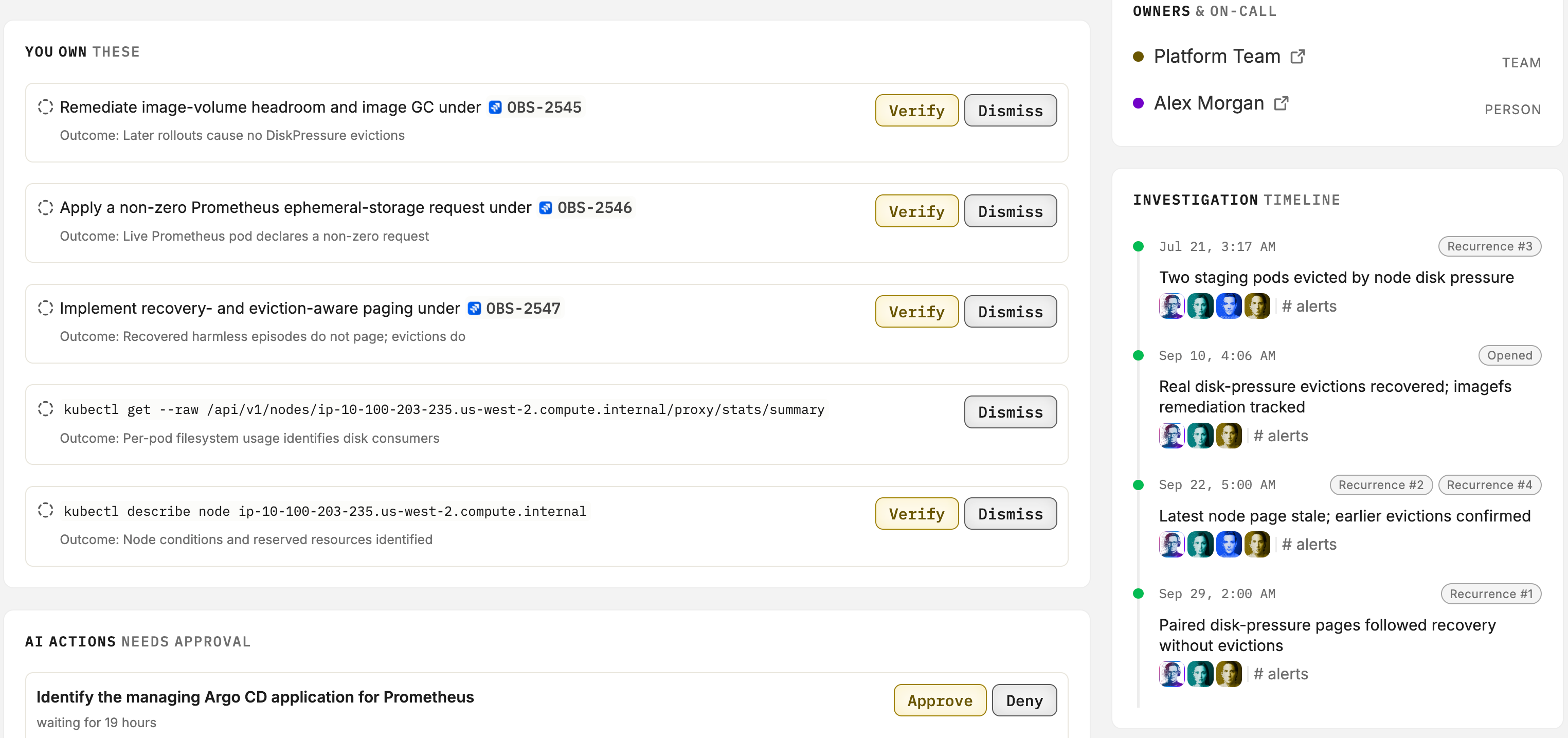Image resolution: width=1568 pixels, height=738 pixels.
Task: Toggle status circle for eviction-aware paging task
Action: point(46,308)
